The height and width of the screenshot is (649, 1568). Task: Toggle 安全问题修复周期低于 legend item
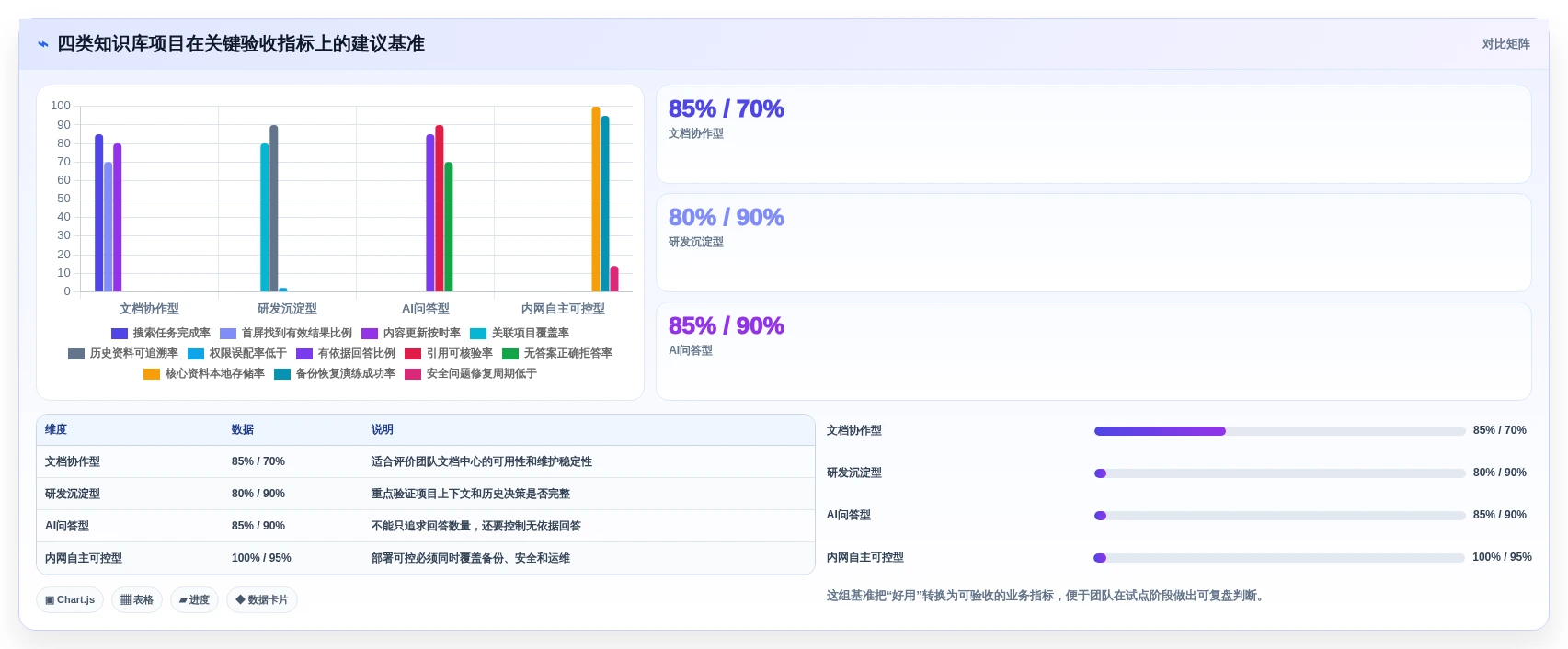coord(471,374)
